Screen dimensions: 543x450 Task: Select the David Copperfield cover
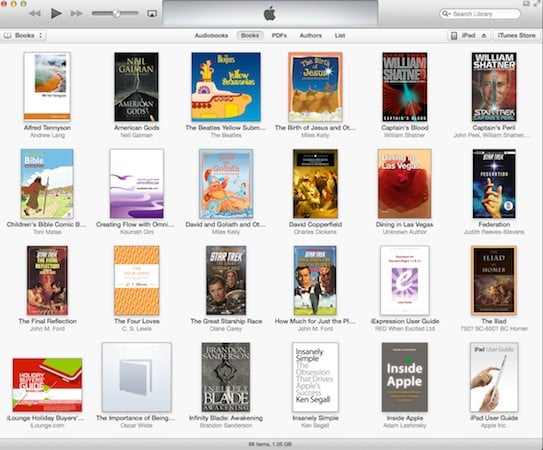[x=315, y=183]
